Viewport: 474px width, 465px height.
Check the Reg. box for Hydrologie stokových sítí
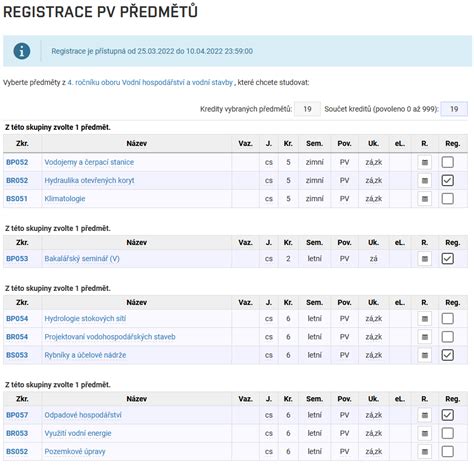point(447,319)
